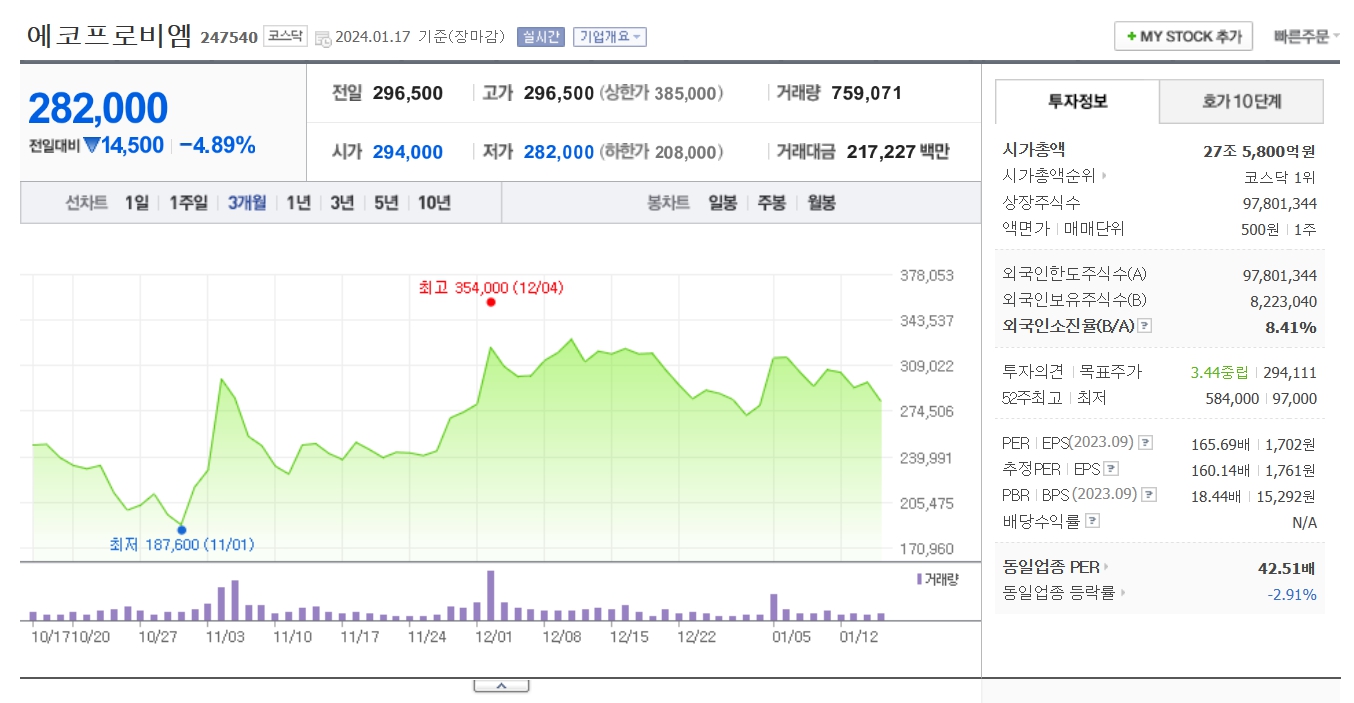Click the 시가총액 27조 5,800억원 value

[x=1261, y=151]
